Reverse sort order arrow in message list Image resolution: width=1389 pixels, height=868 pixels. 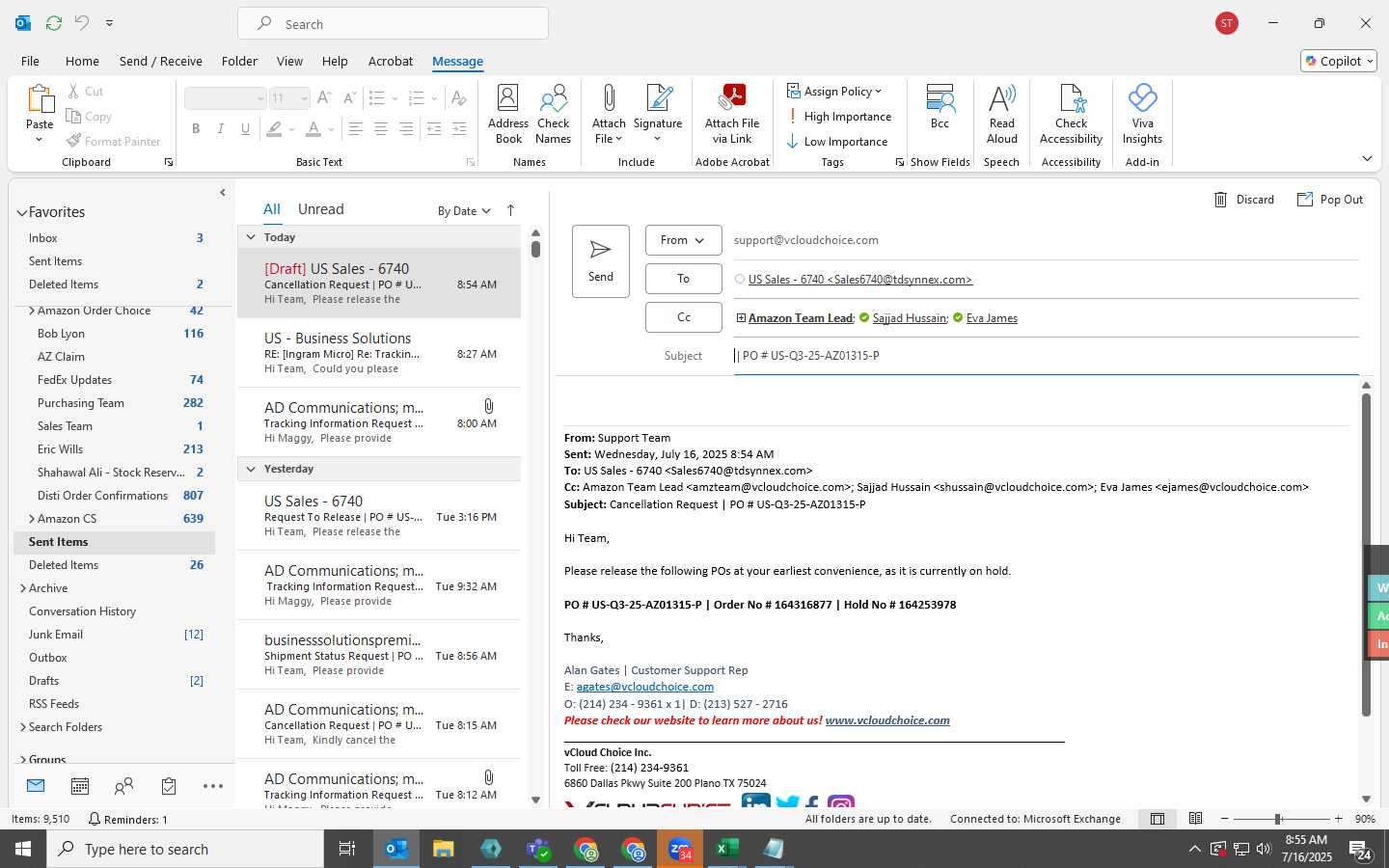click(510, 210)
